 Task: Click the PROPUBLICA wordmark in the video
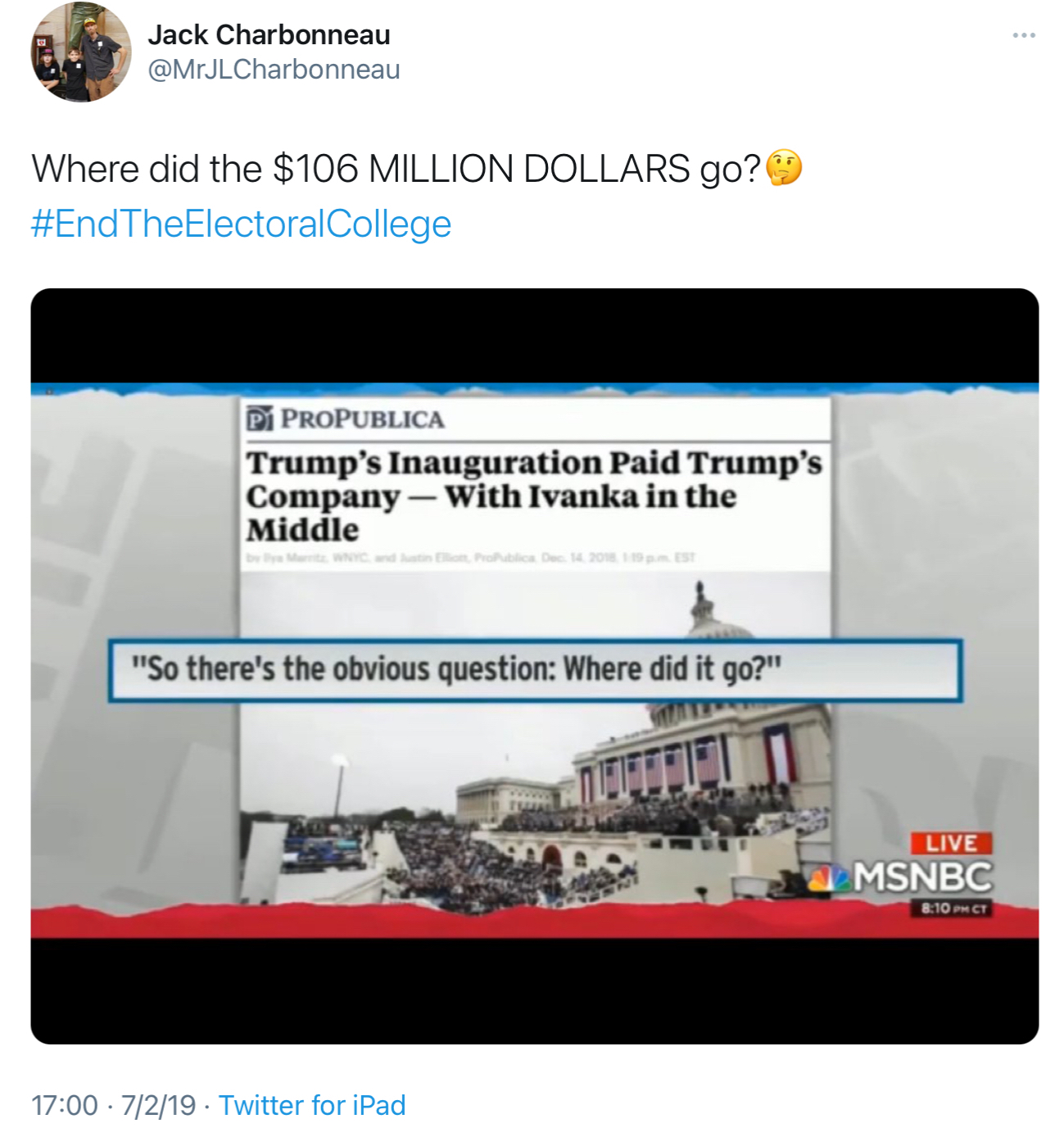(x=362, y=419)
